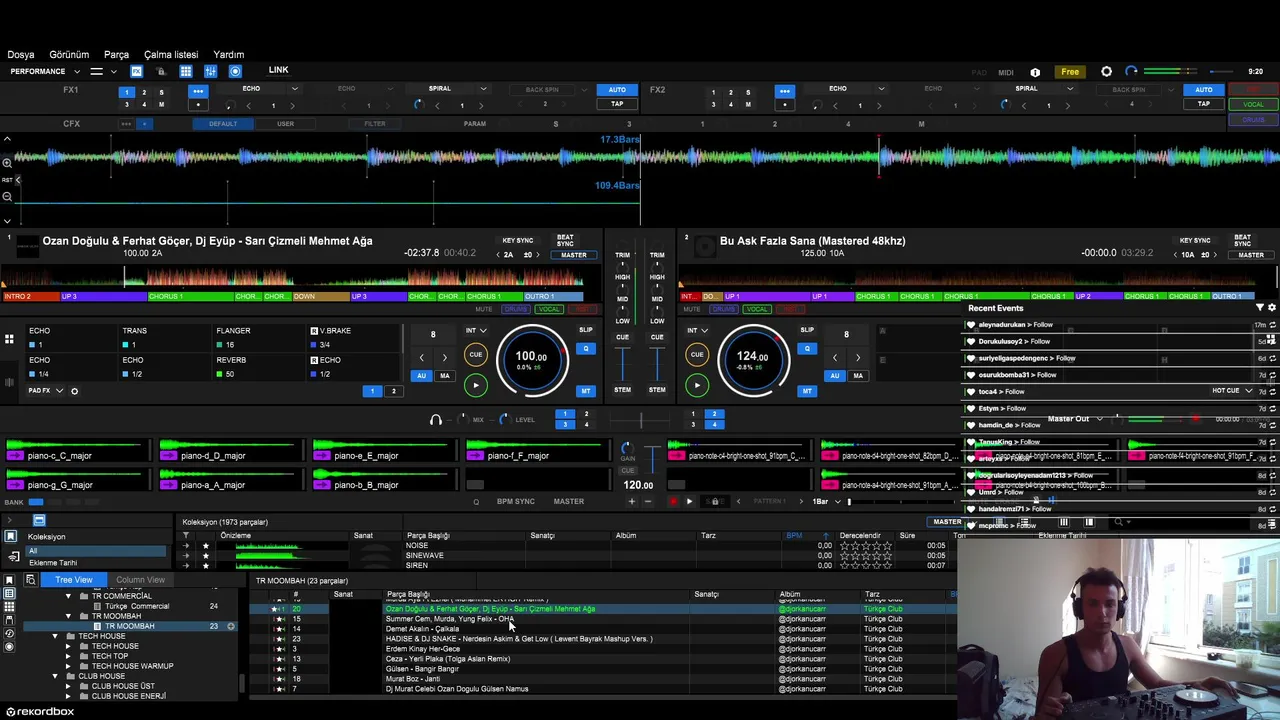Open the Dosya menu

[x=21, y=55]
